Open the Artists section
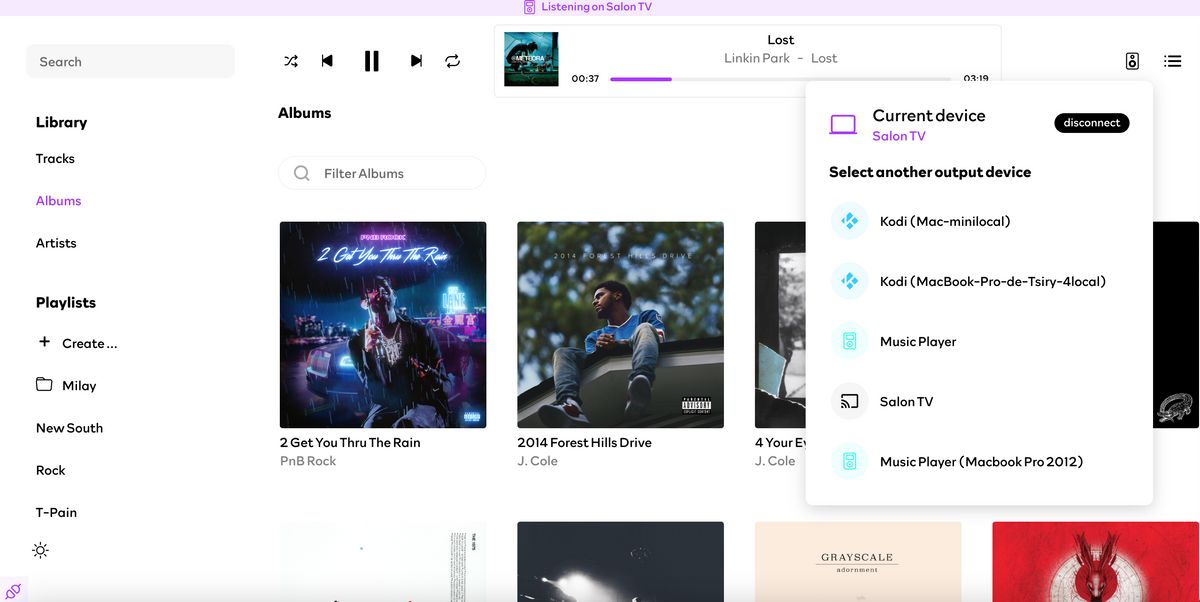Image resolution: width=1200 pixels, height=602 pixels. click(56, 242)
